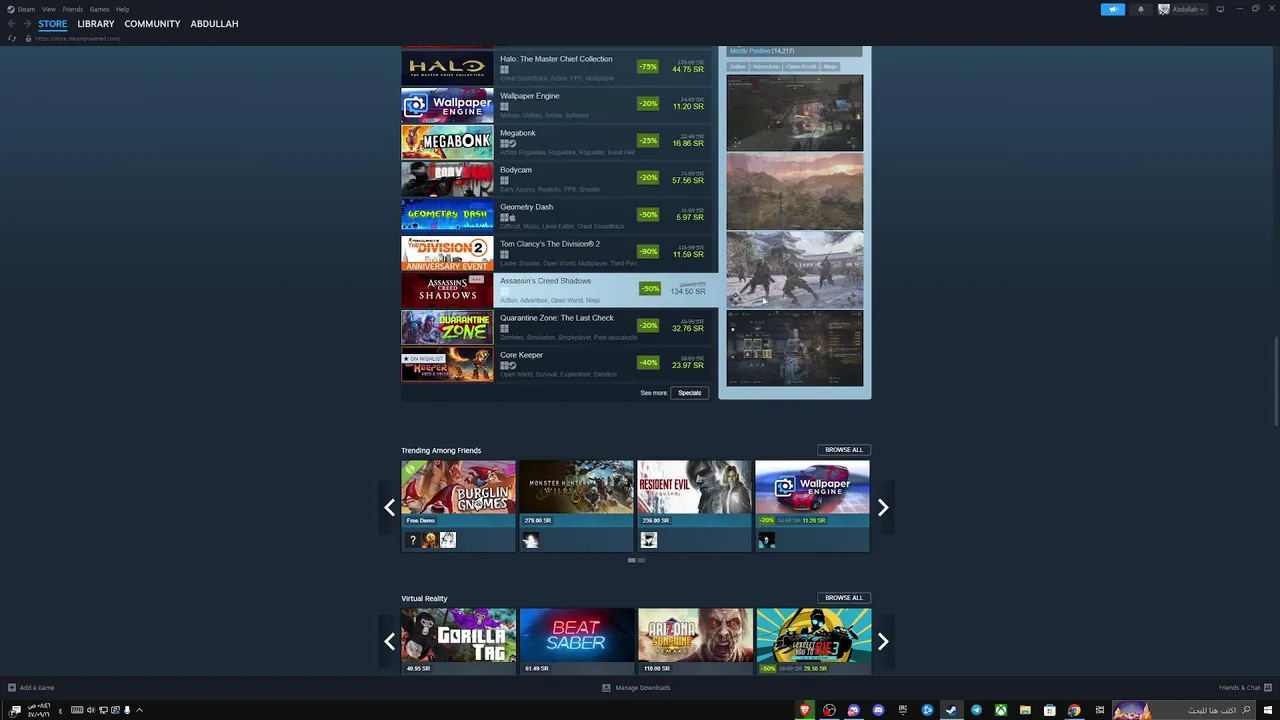The height and width of the screenshot is (720, 1280).
Task: Browse all Trending Among Friends
Action: 844,450
